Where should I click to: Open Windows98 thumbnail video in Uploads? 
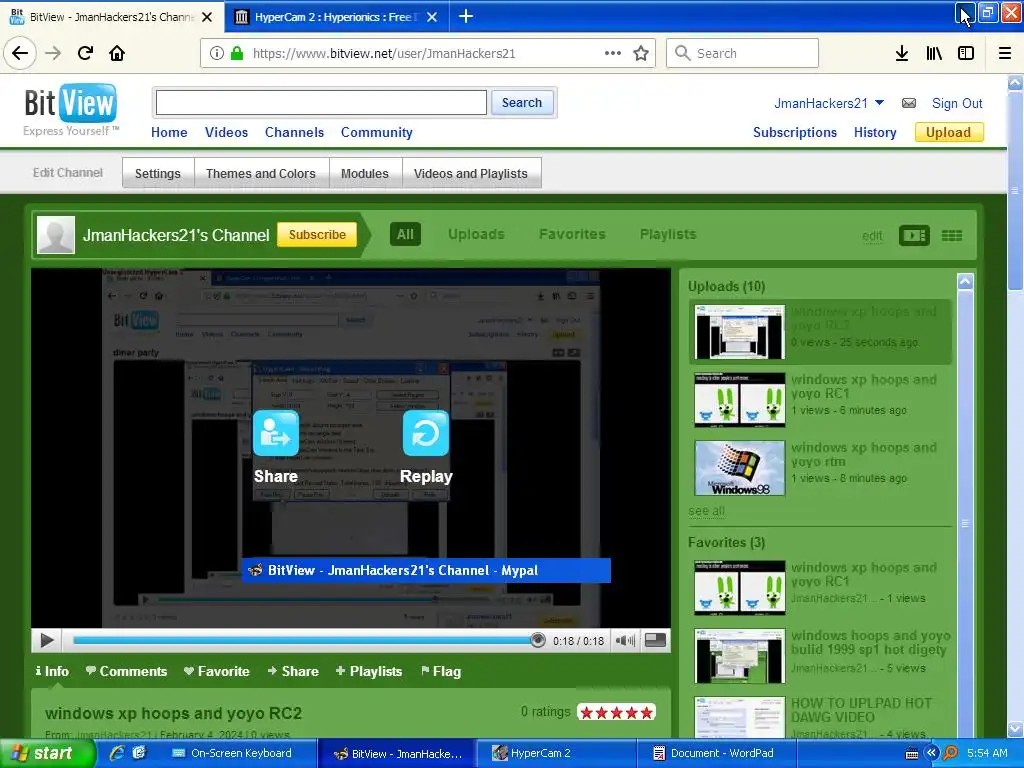click(x=740, y=468)
